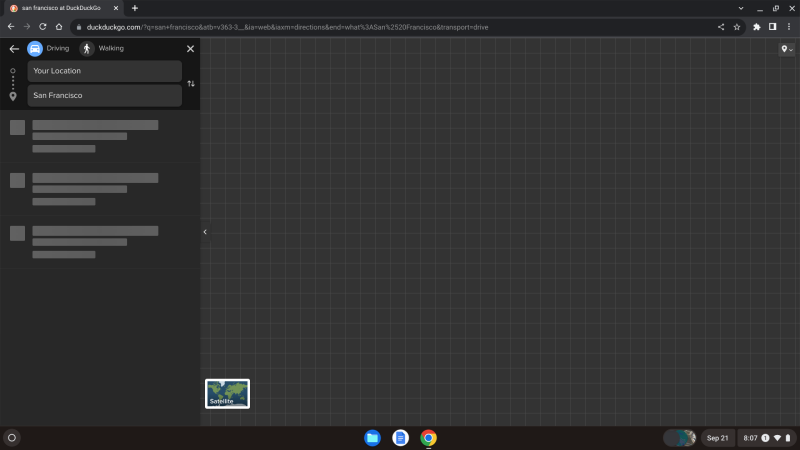
Task: Click the San Francisco destination field
Action: [104, 95]
